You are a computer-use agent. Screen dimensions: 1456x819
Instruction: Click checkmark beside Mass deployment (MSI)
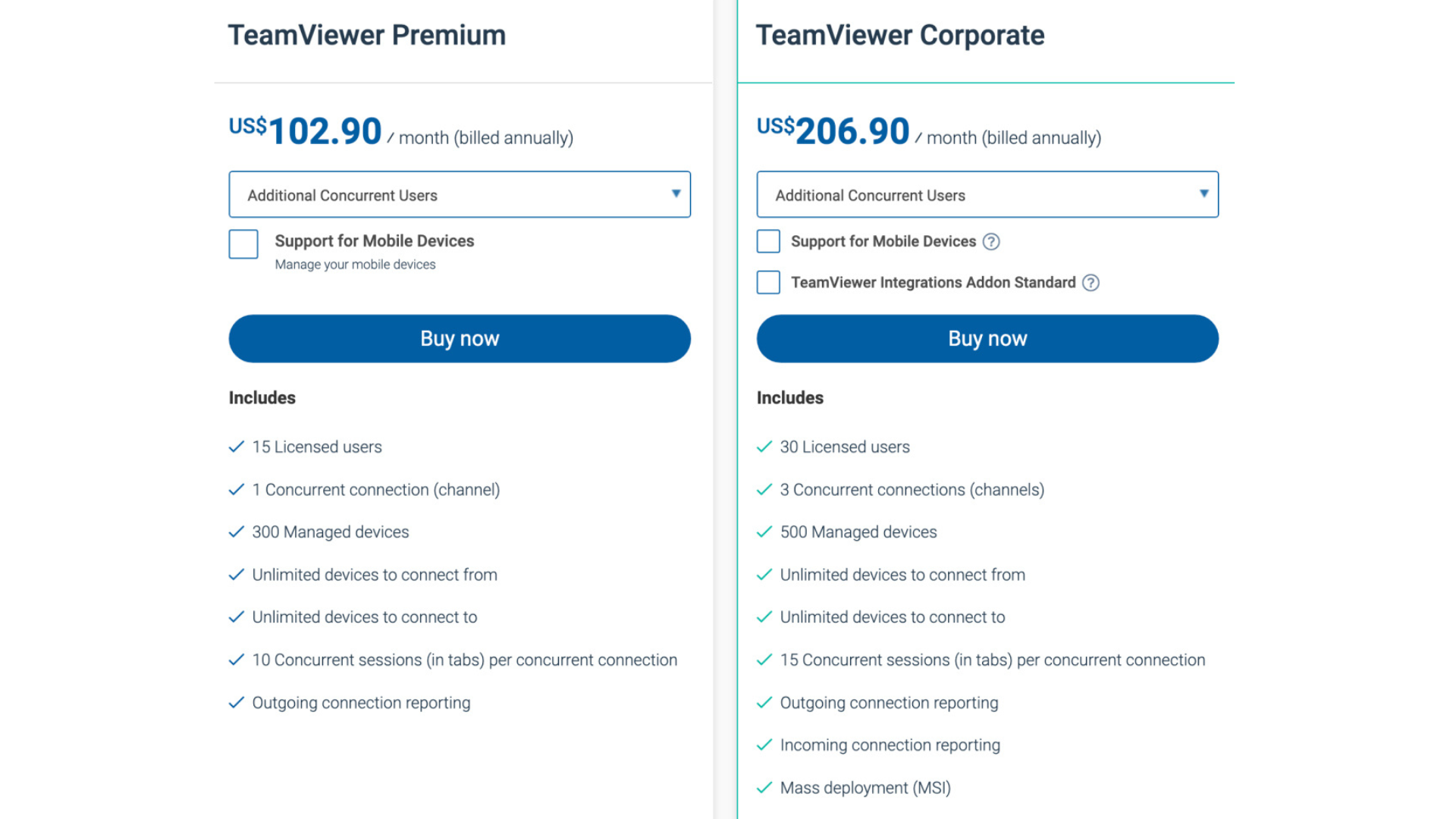(x=764, y=788)
